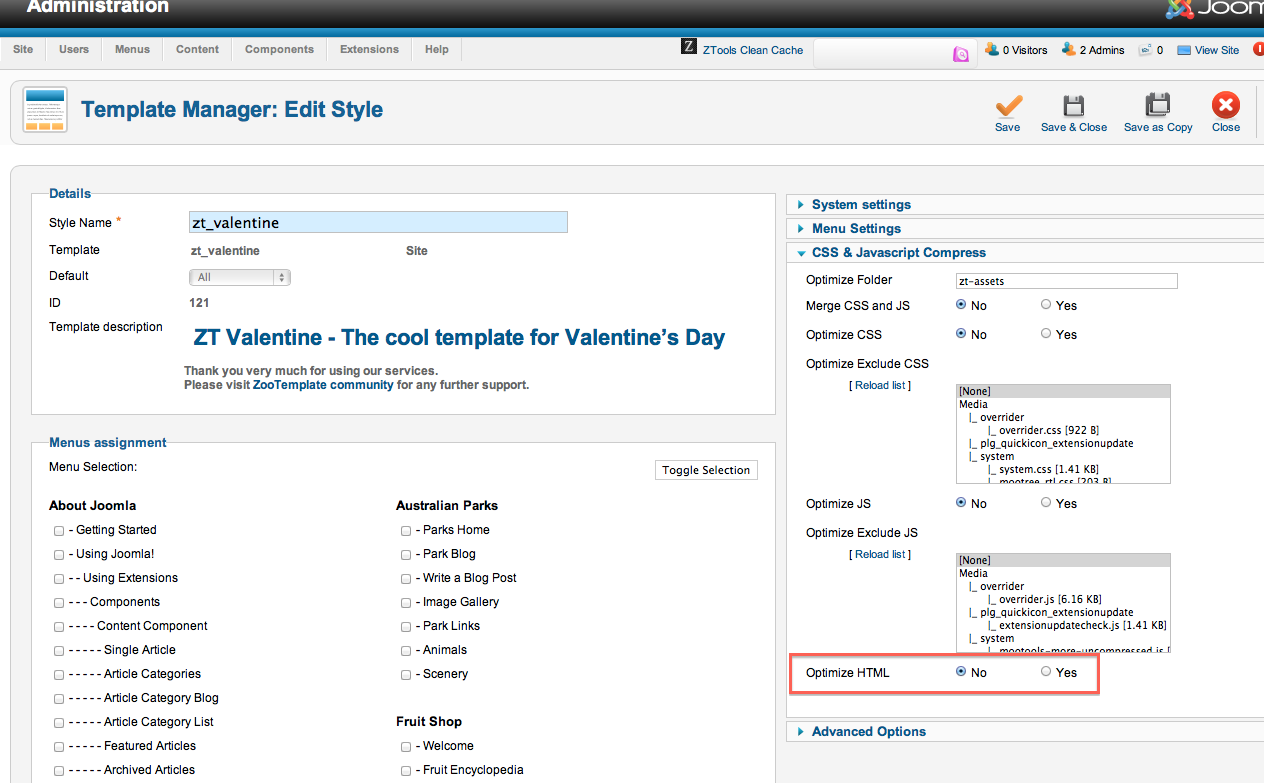Click the red Close toolbar icon
Viewport: 1264px width, 783px height.
click(1225, 105)
